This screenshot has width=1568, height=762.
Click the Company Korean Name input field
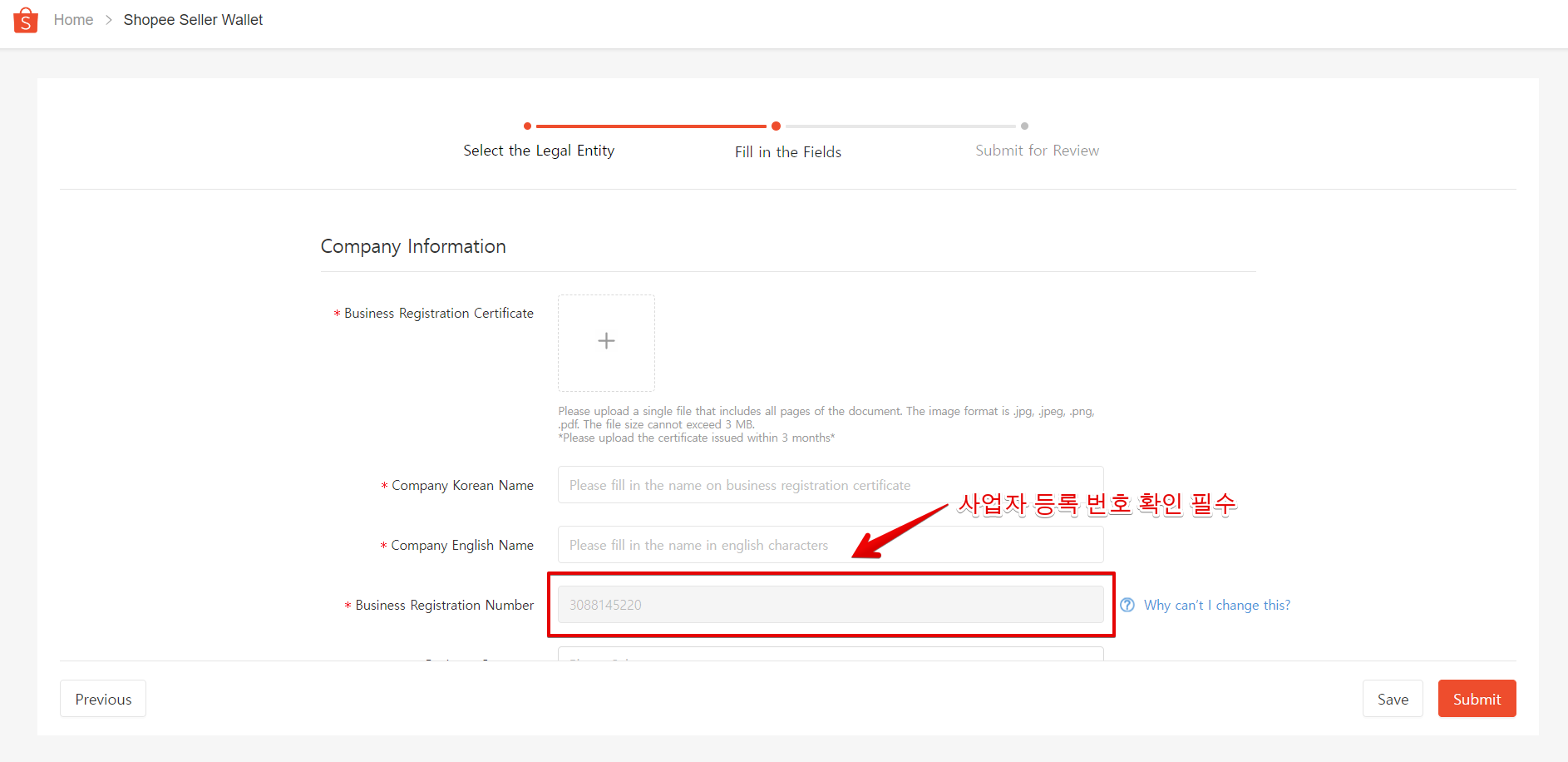[830, 484]
